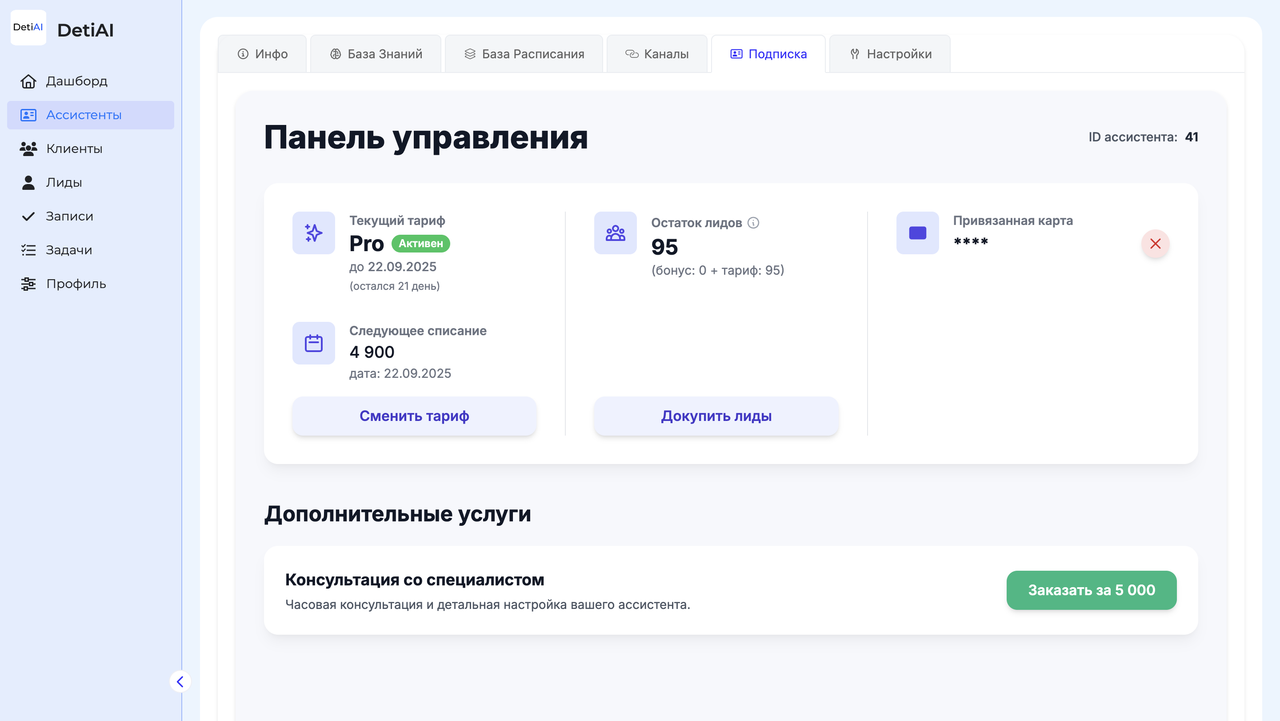Viewport: 1280px width, 721px height.
Task: Select the Задачи list icon
Action: (29, 249)
